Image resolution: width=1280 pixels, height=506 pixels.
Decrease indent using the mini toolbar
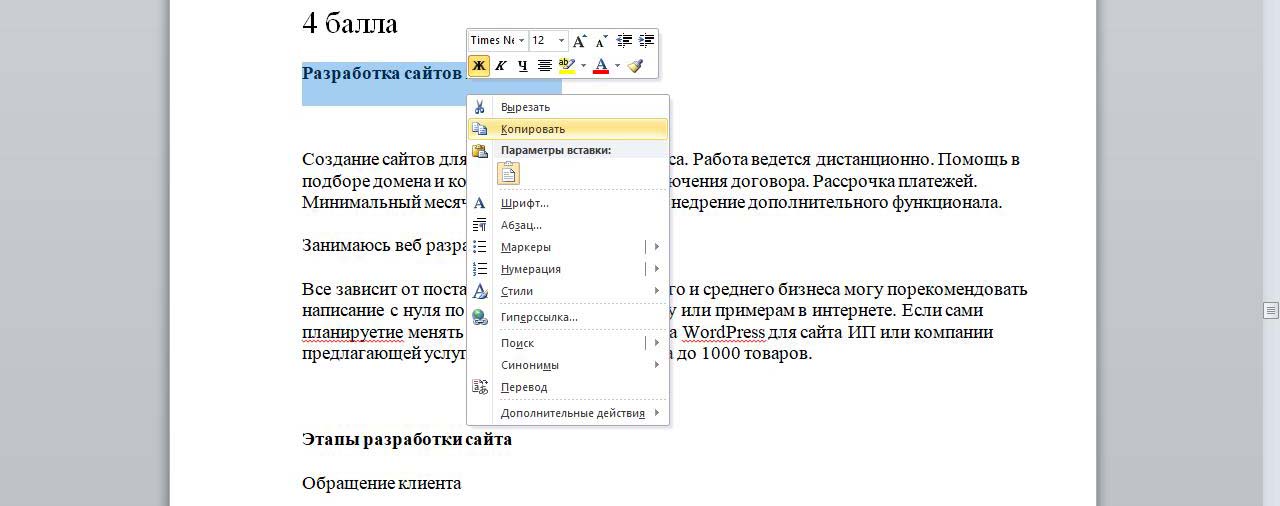tap(624, 41)
